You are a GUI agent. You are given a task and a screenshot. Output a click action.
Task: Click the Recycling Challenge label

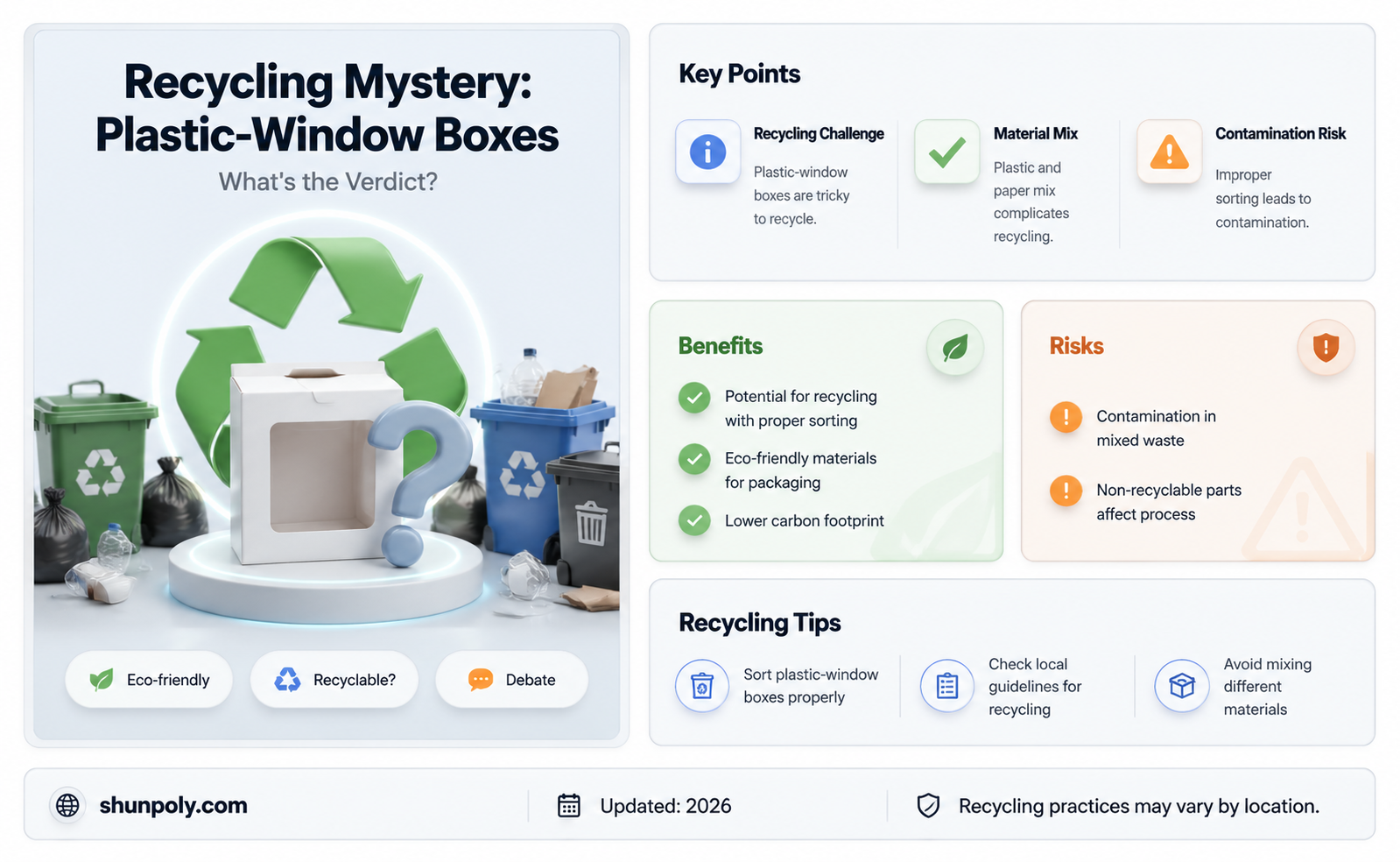click(x=819, y=133)
